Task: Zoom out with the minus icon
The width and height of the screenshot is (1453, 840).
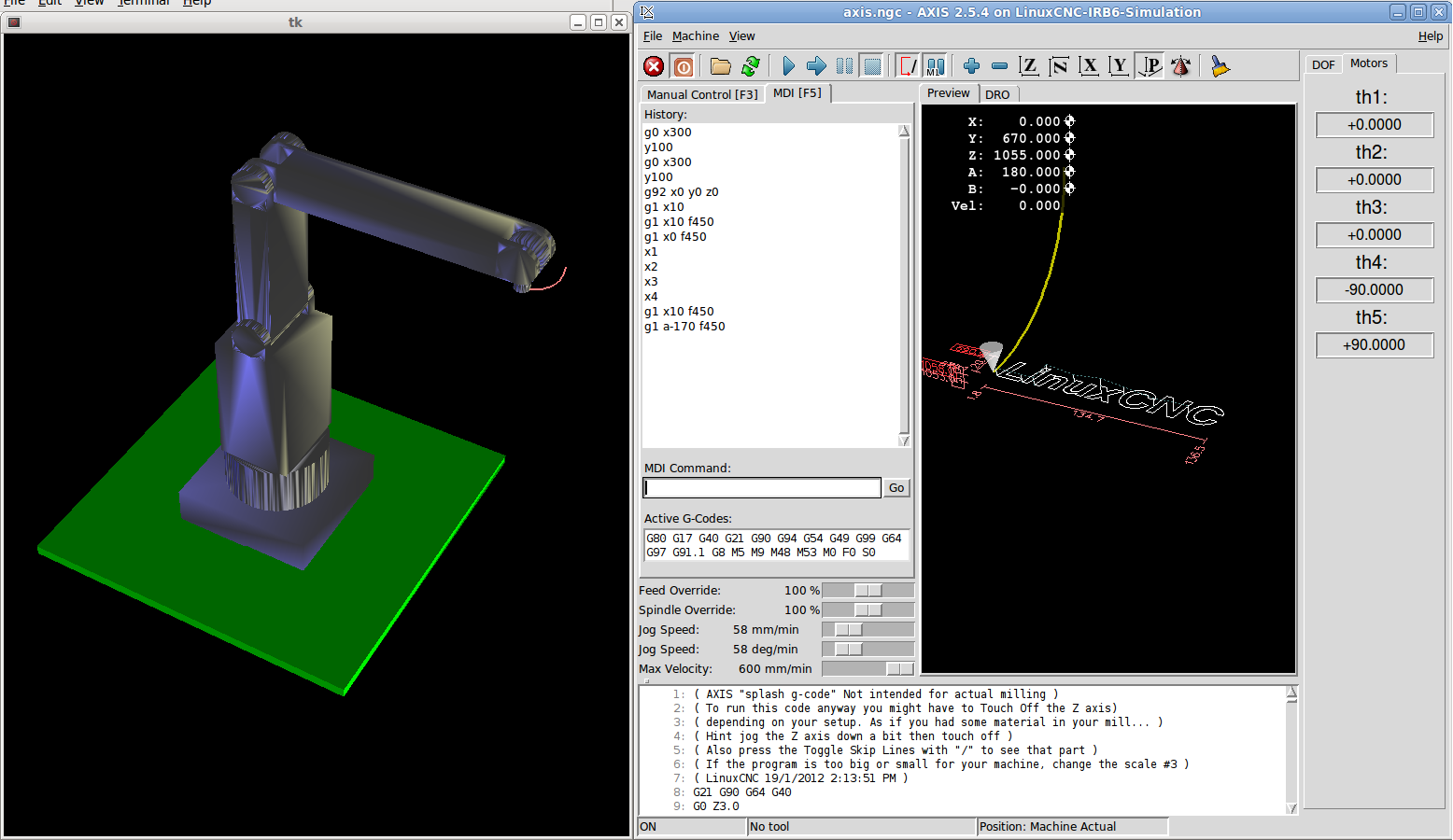Action: (x=999, y=66)
